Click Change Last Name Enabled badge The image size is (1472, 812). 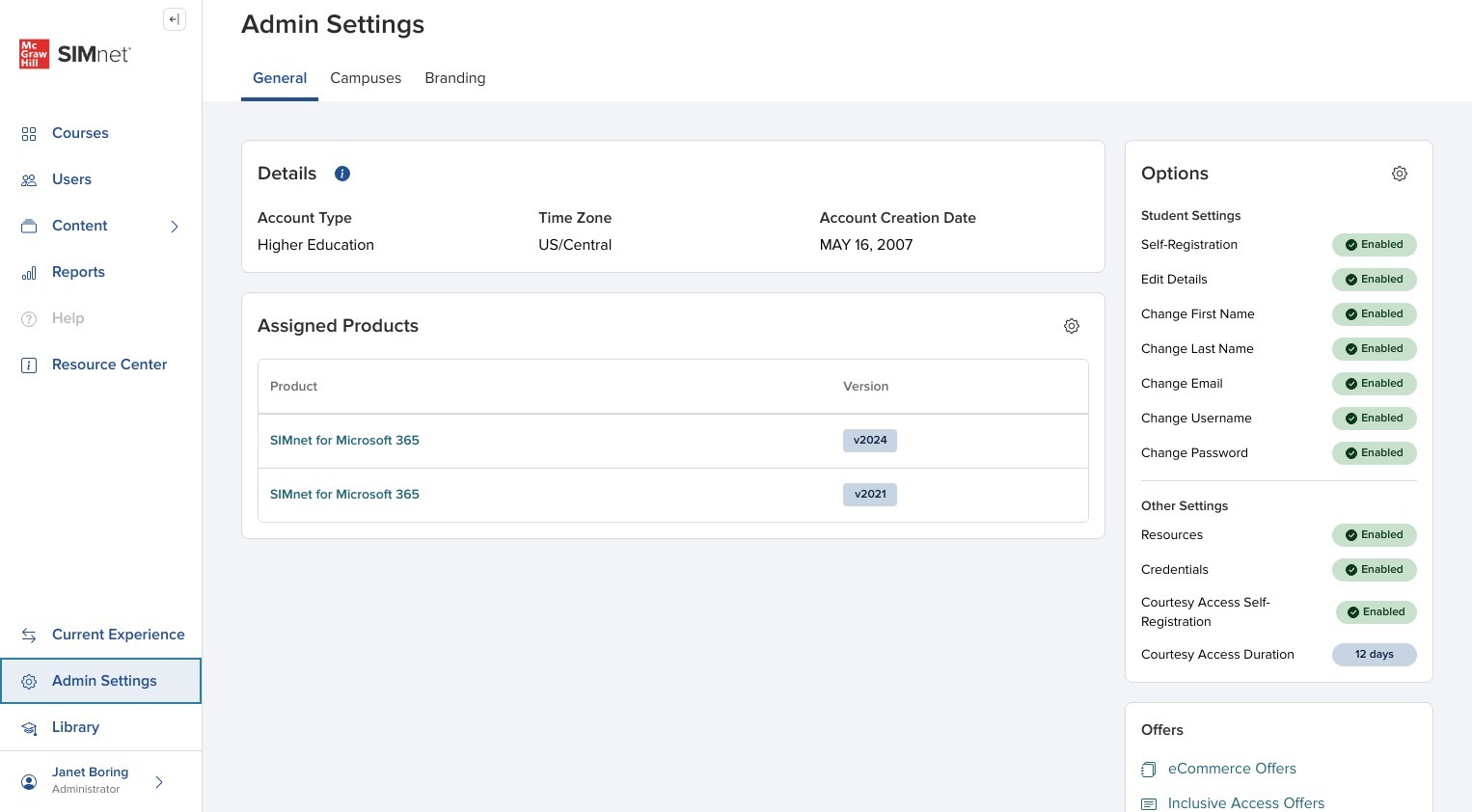pos(1375,349)
